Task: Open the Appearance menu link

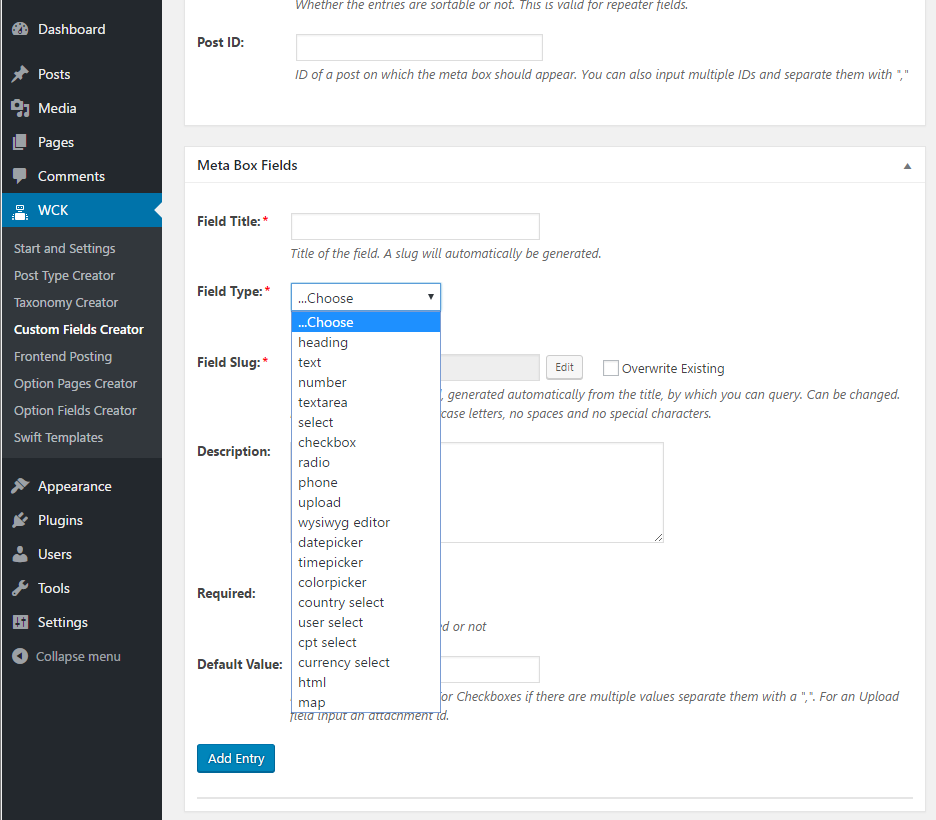Action: point(75,486)
